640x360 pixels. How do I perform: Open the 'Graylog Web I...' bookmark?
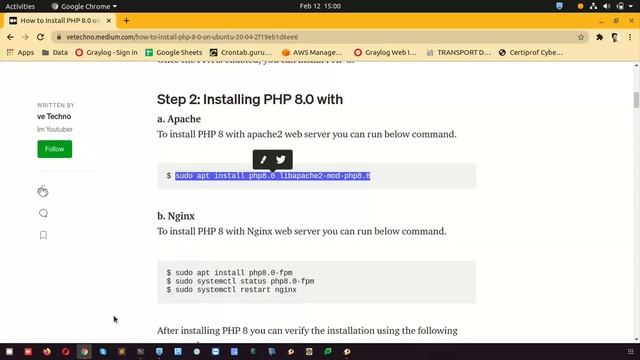(x=385, y=52)
